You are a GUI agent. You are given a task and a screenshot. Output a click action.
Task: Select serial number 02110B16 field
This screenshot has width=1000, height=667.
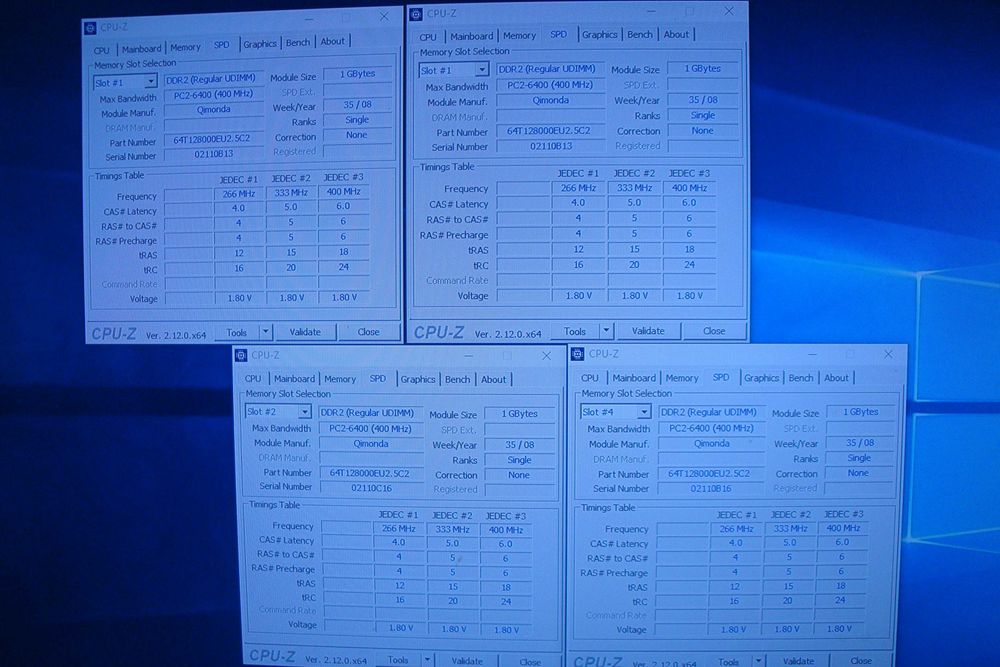click(x=711, y=488)
